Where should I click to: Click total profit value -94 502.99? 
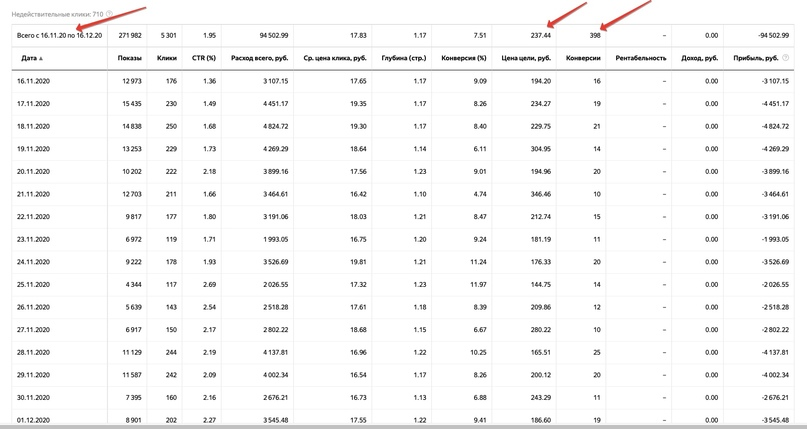774,35
